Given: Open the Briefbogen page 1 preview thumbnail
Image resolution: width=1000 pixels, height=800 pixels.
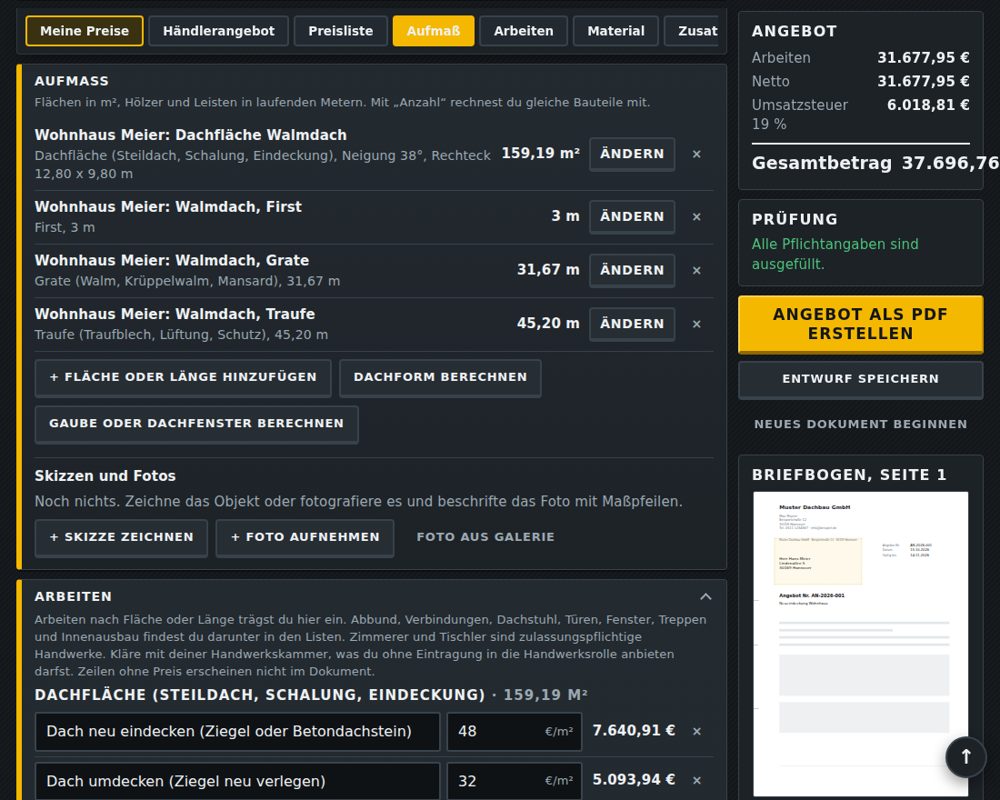Looking at the screenshot, I should (x=860, y=644).
